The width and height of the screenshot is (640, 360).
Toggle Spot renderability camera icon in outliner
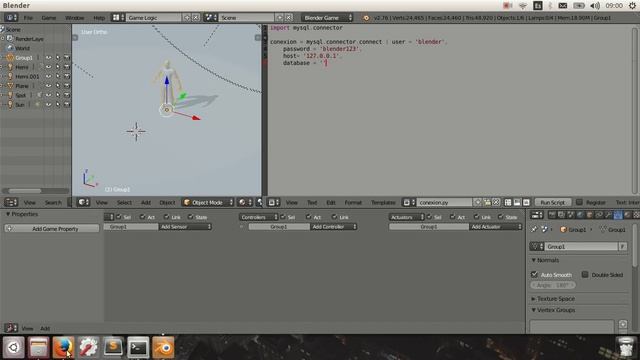[67, 95]
